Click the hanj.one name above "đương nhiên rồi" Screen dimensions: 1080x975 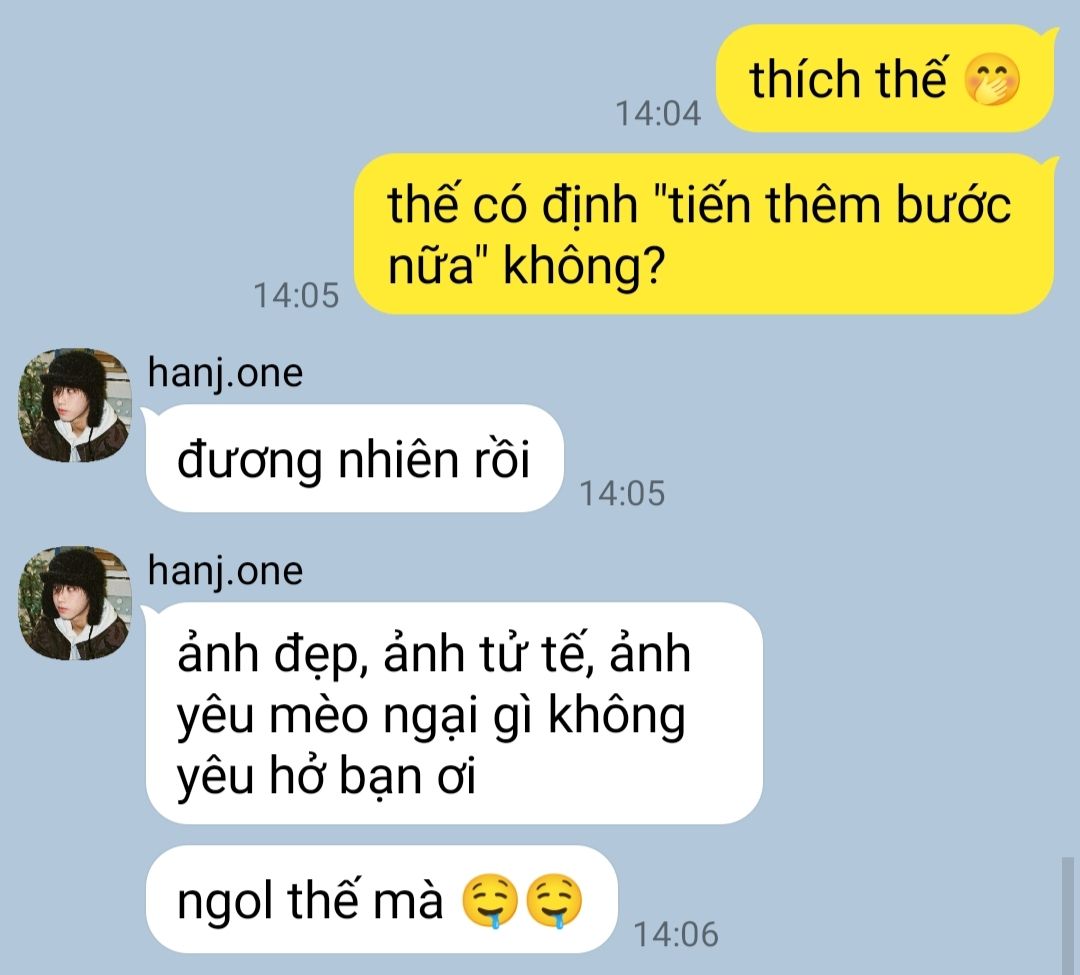(x=225, y=373)
